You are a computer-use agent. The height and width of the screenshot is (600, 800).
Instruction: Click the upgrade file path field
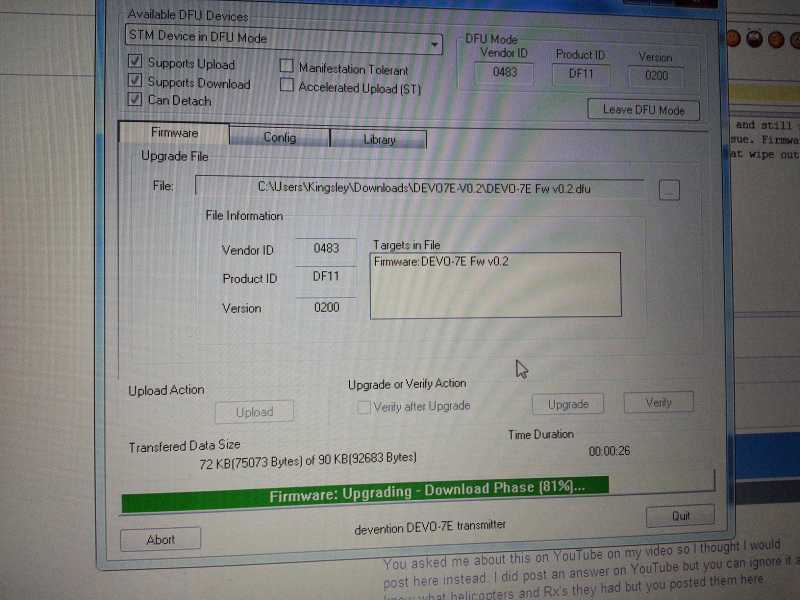click(419, 187)
